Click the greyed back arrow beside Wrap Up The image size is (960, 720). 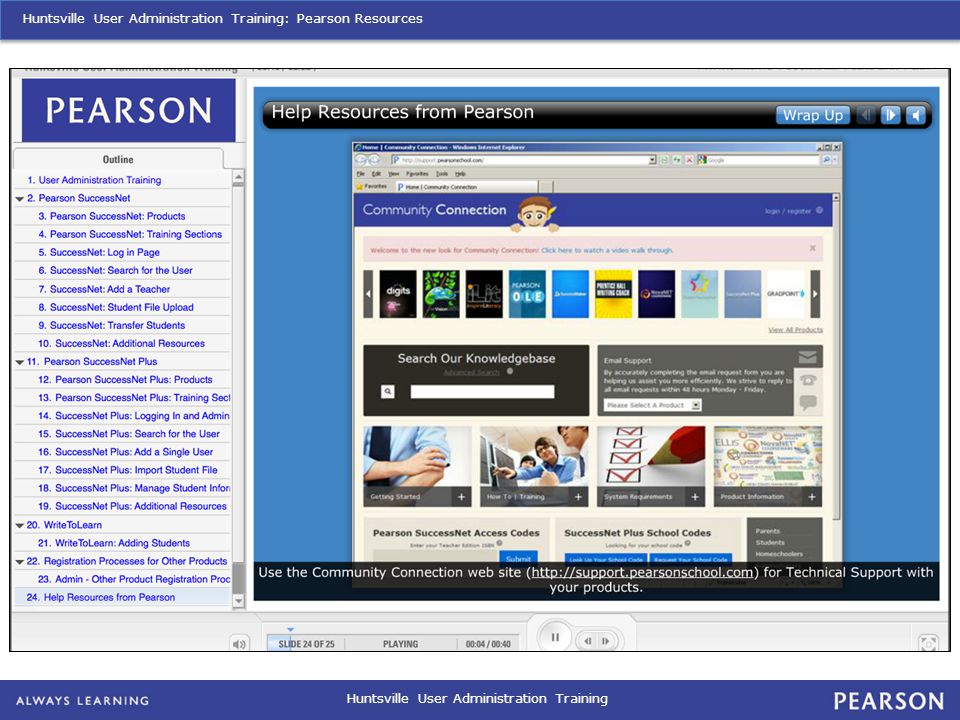tap(865, 115)
